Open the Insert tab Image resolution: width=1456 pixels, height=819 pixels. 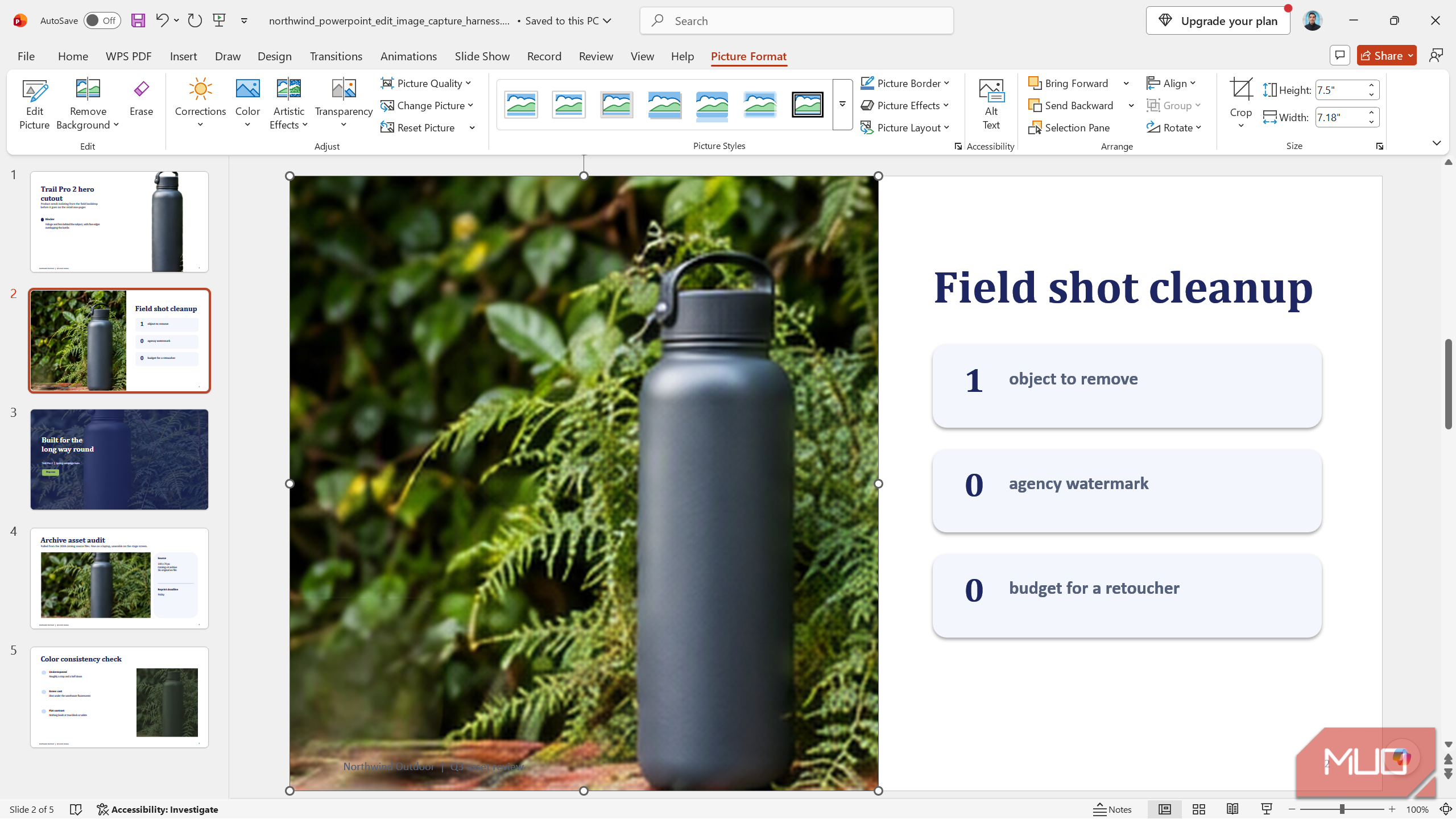coord(183,56)
